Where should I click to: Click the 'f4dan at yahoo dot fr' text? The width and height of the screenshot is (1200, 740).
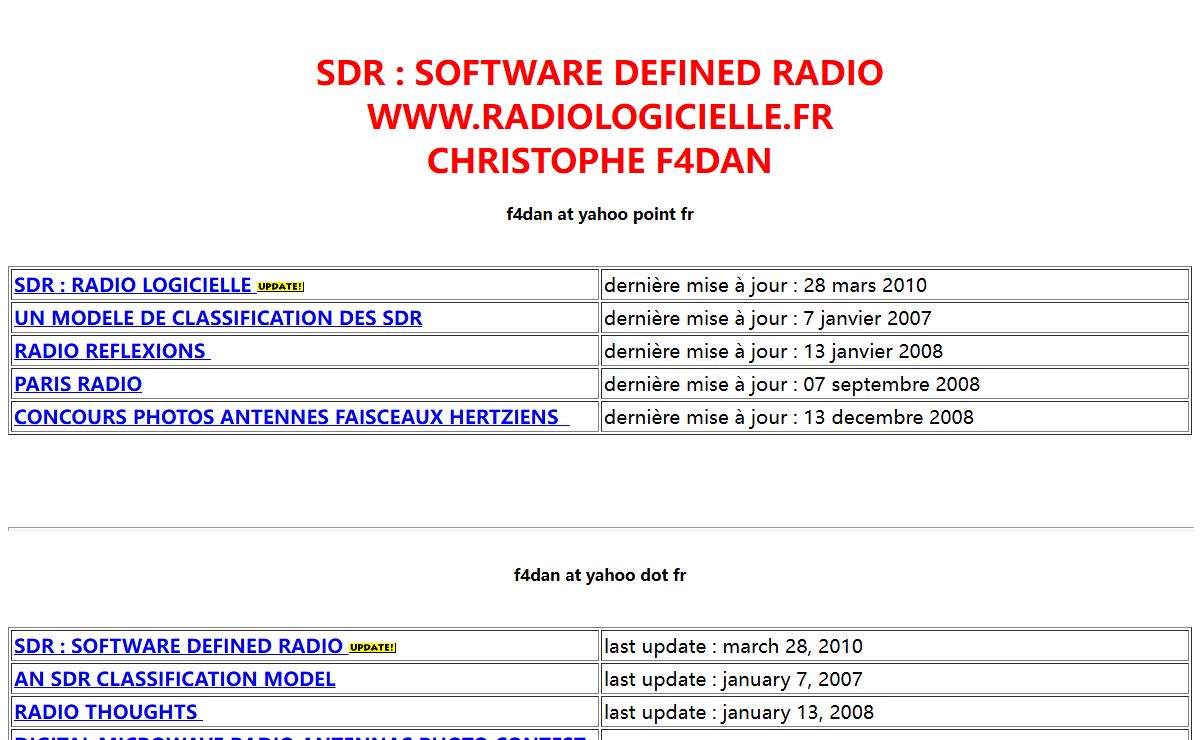pos(600,575)
